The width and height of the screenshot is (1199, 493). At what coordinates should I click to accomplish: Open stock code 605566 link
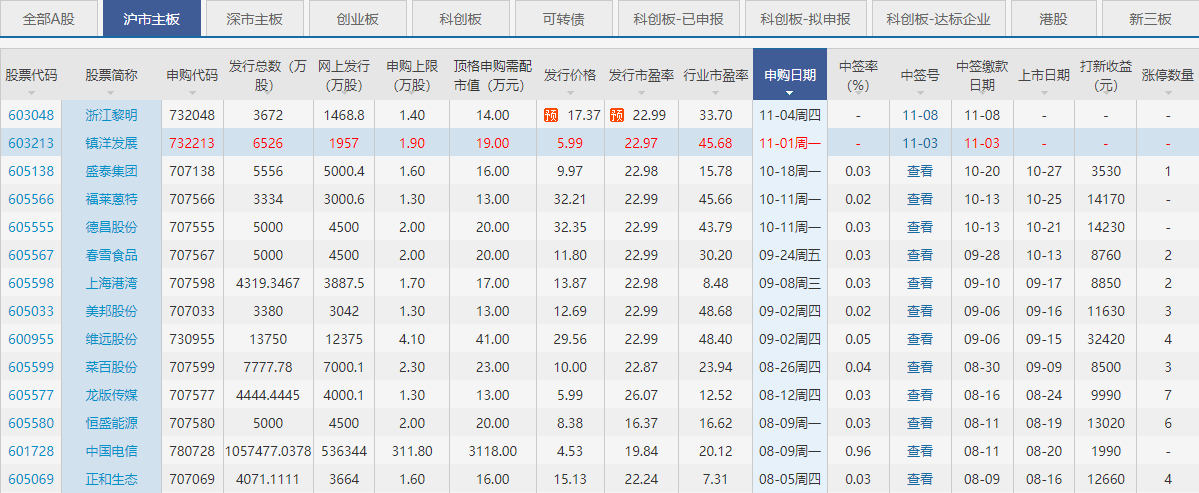31,199
